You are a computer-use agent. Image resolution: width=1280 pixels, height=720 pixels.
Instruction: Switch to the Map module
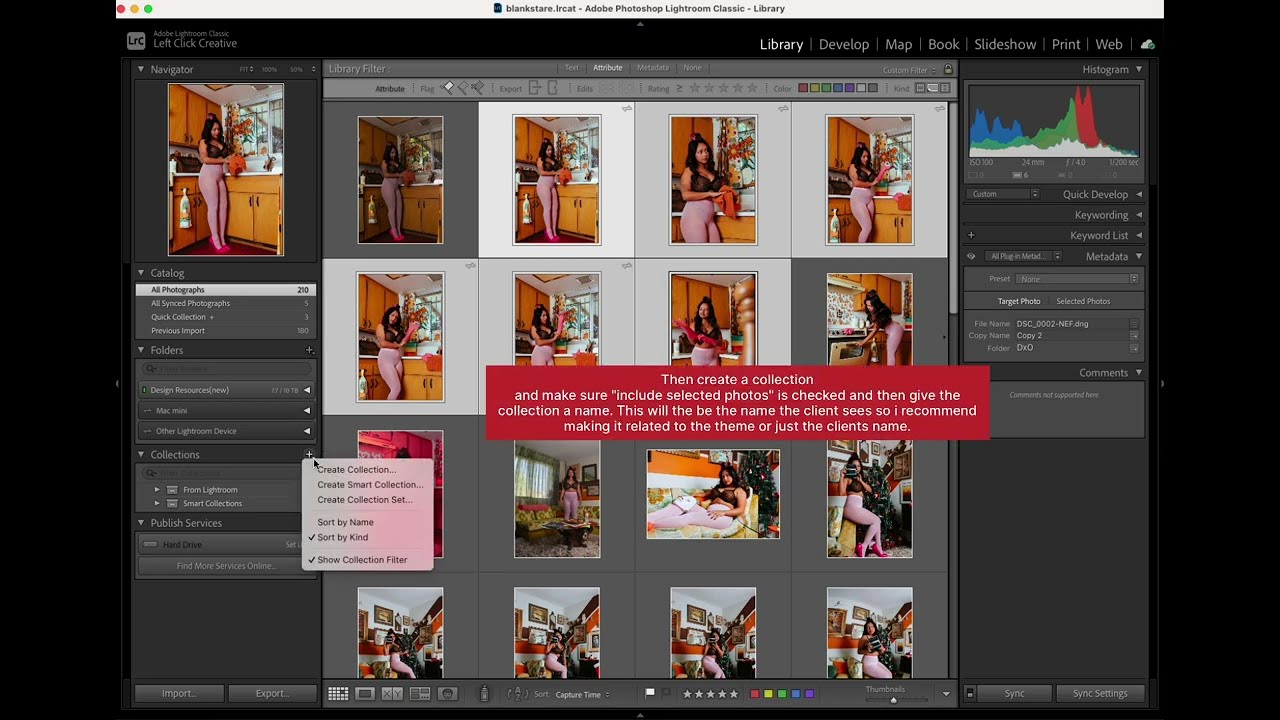[898, 44]
